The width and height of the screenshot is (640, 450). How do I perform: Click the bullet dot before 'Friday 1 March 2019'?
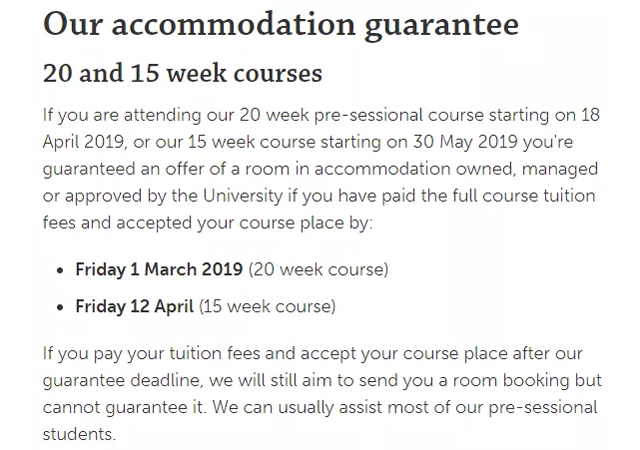[x=62, y=270]
